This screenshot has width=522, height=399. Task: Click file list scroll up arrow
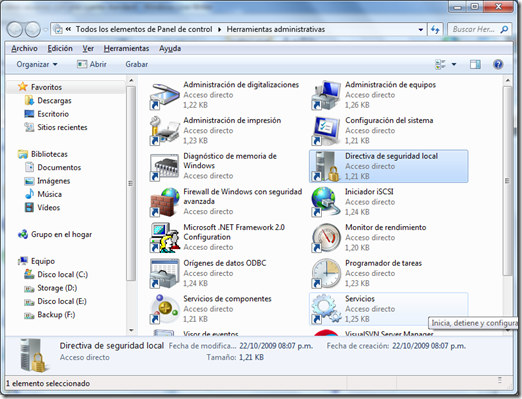pyautogui.click(x=507, y=80)
